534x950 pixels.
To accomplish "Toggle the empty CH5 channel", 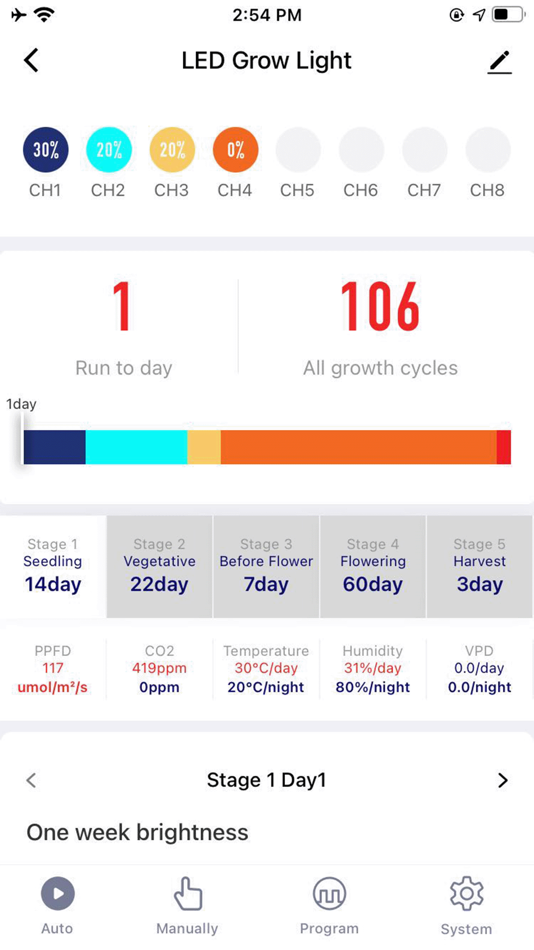I will 298,150.
